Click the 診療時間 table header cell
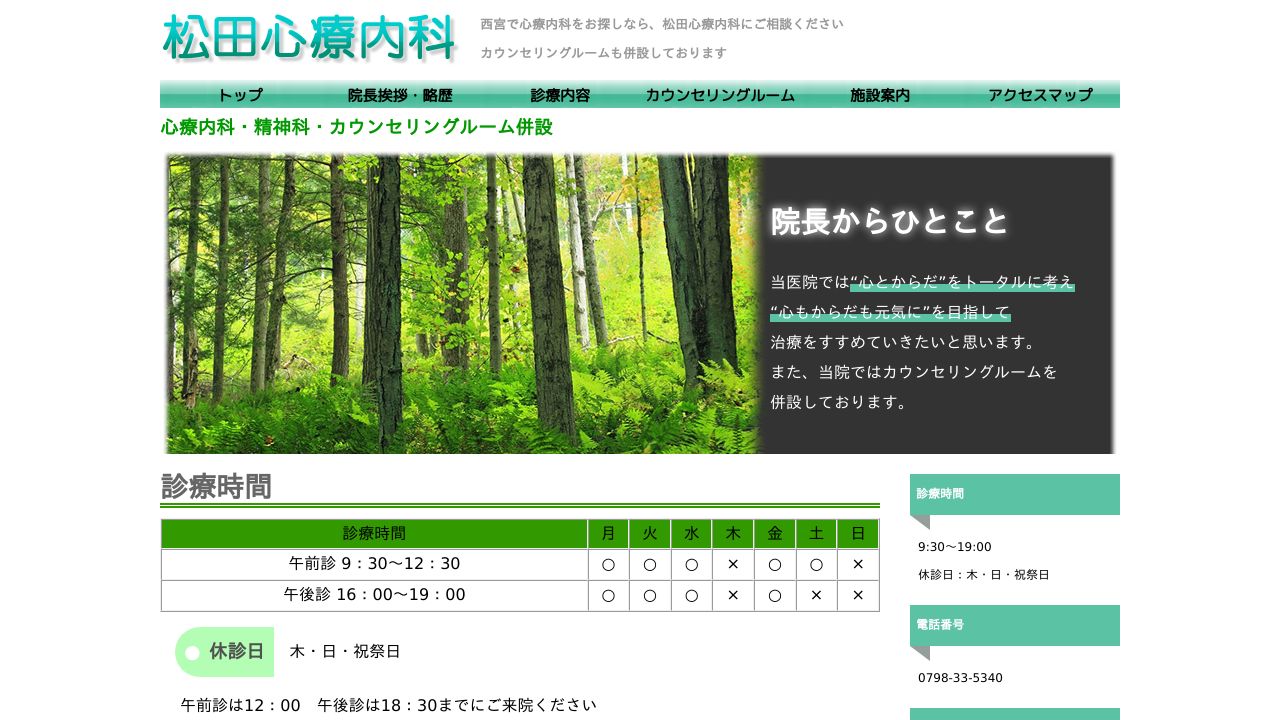Viewport: 1280px width, 720px height. pos(374,533)
